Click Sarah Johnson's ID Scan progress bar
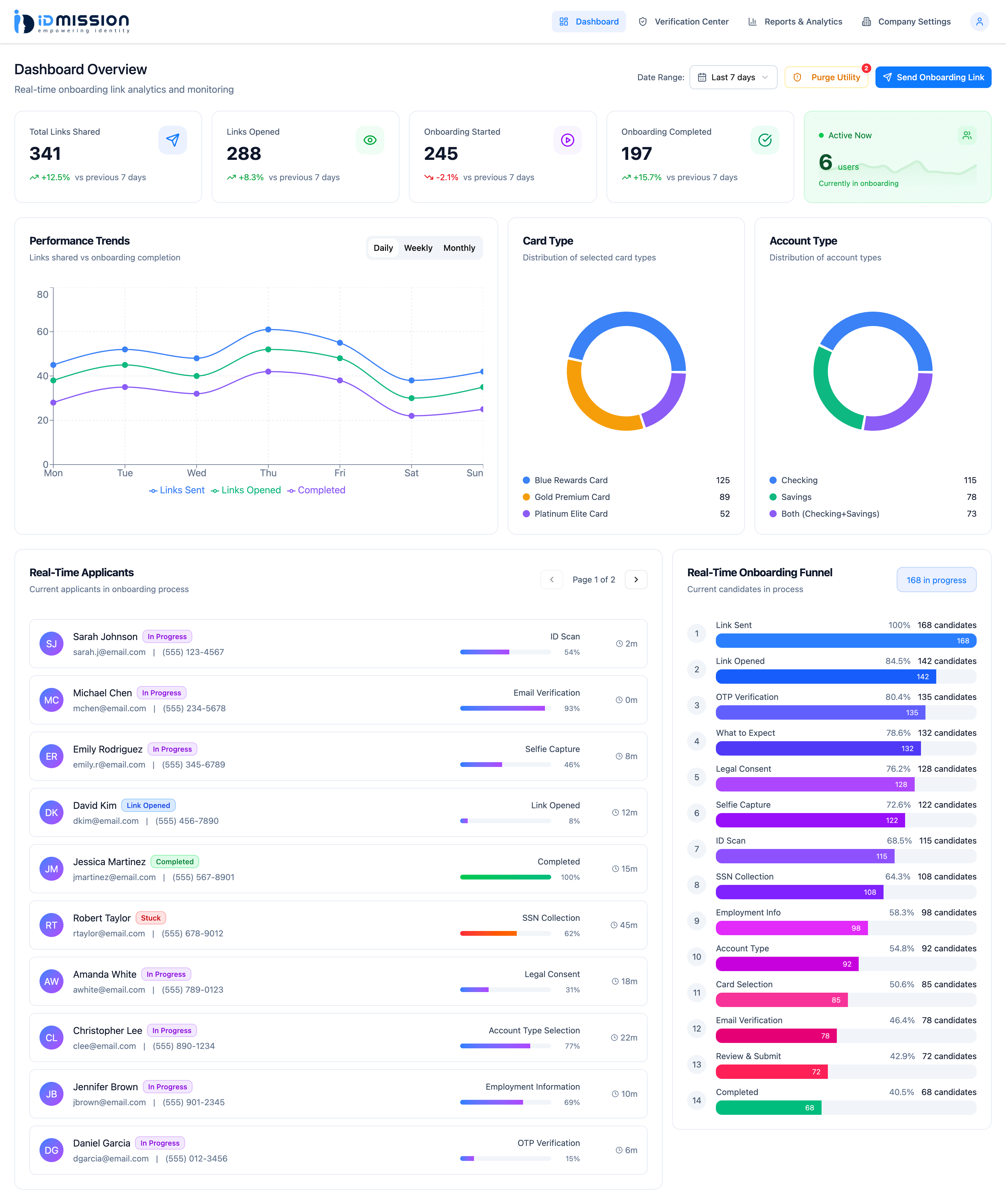Image resolution: width=1006 pixels, height=1204 pixels. pyautogui.click(x=505, y=652)
